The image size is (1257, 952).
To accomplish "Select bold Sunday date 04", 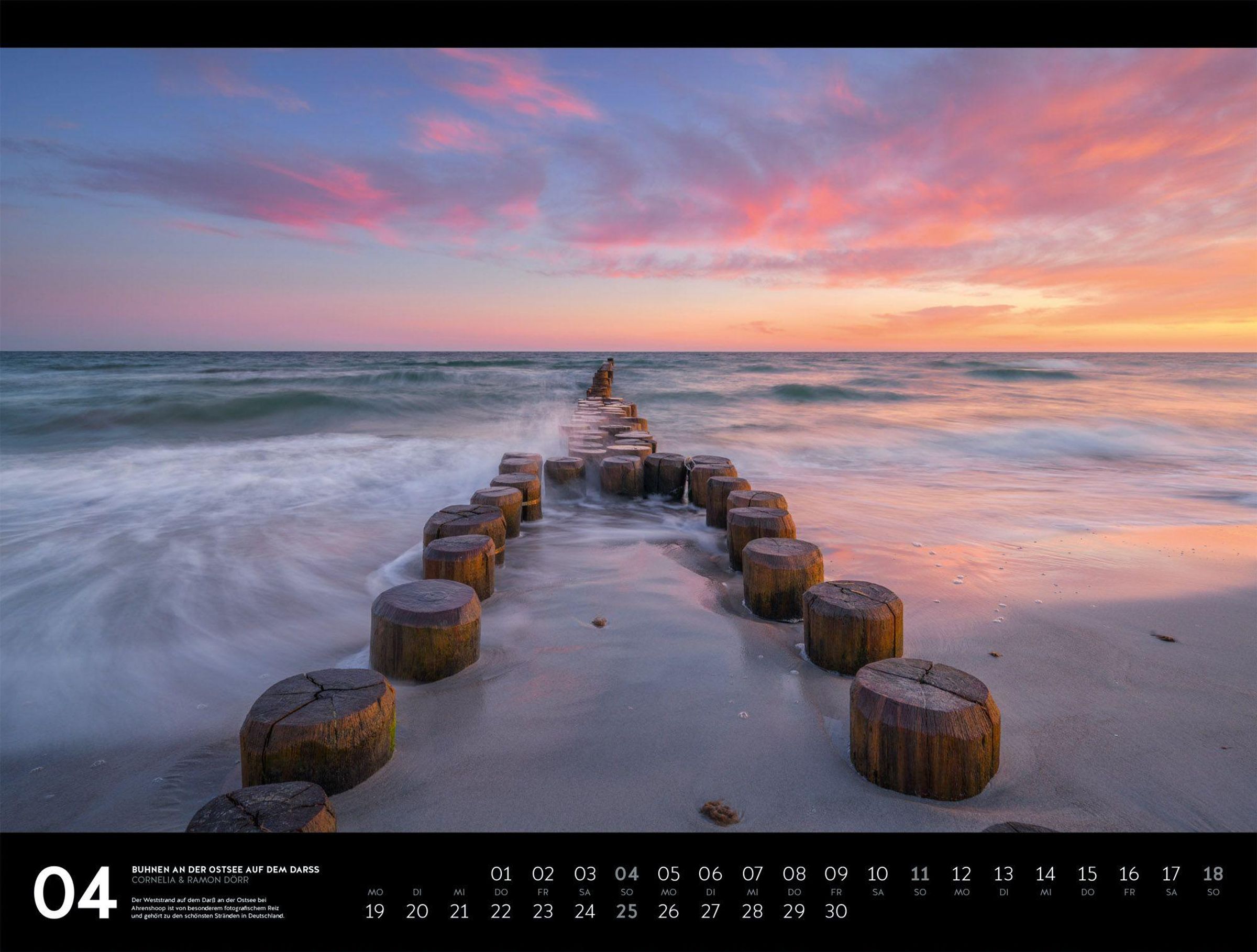I will tap(626, 873).
